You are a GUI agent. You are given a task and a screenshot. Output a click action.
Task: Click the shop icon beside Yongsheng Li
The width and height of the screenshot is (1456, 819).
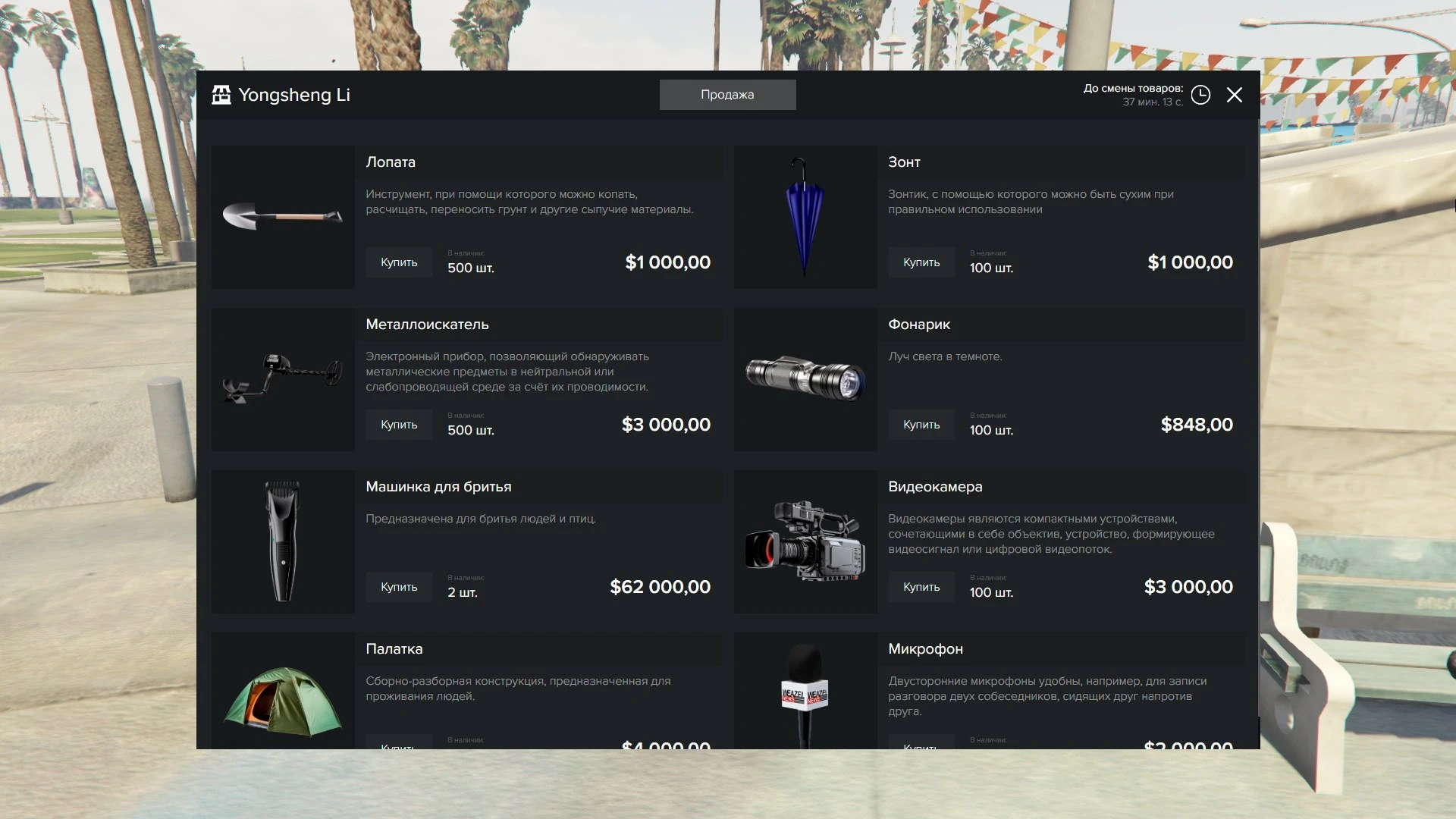[x=221, y=95]
